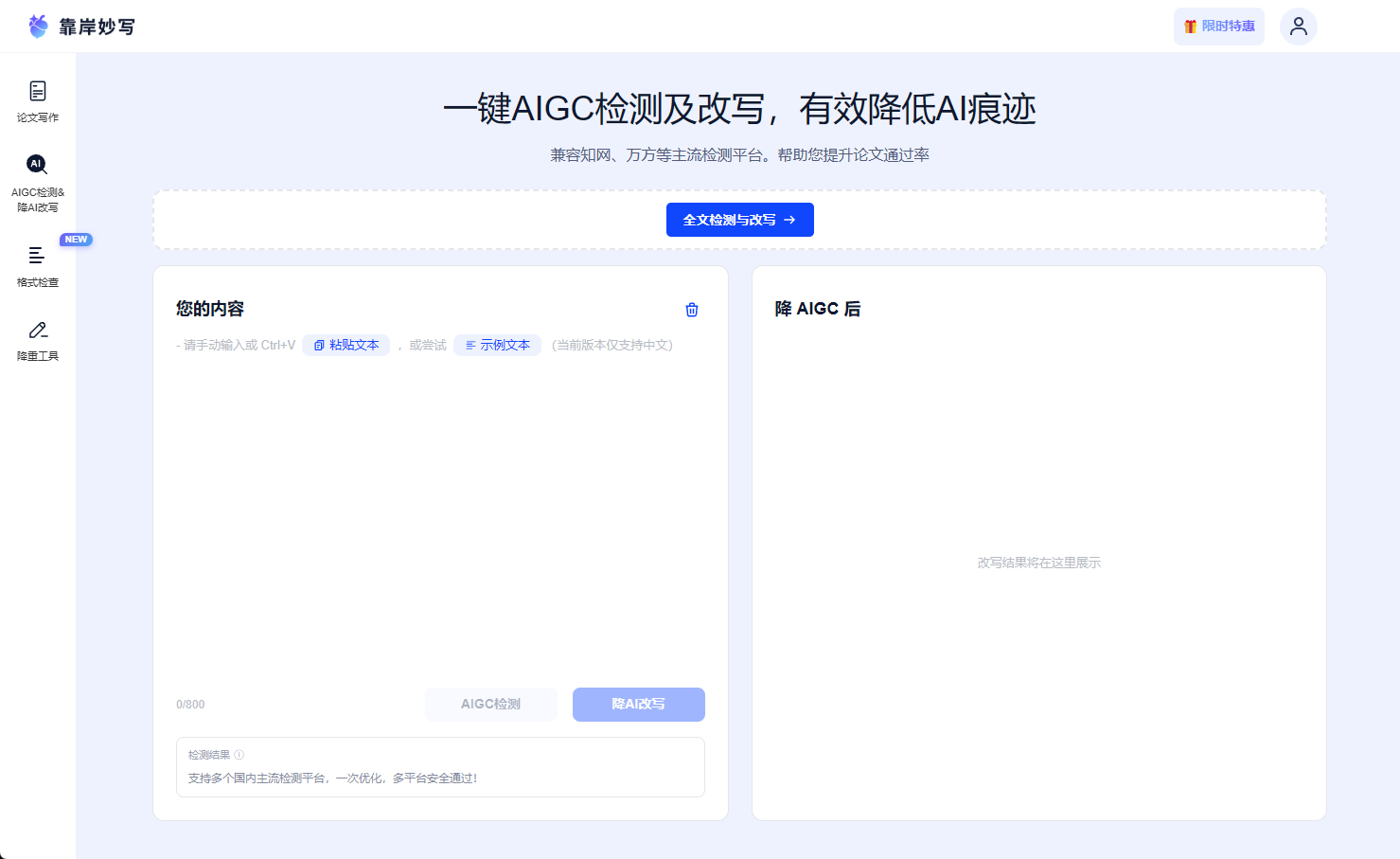Click the 降 AIGC 后 heading
Viewport: 1400px width, 859px height.
coord(817,309)
